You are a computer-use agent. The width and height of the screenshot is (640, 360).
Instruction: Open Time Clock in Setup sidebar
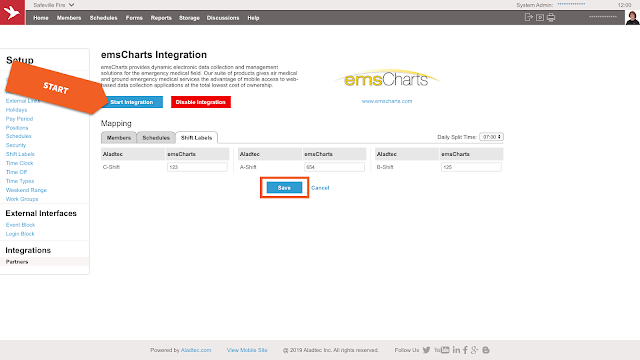coord(19,163)
